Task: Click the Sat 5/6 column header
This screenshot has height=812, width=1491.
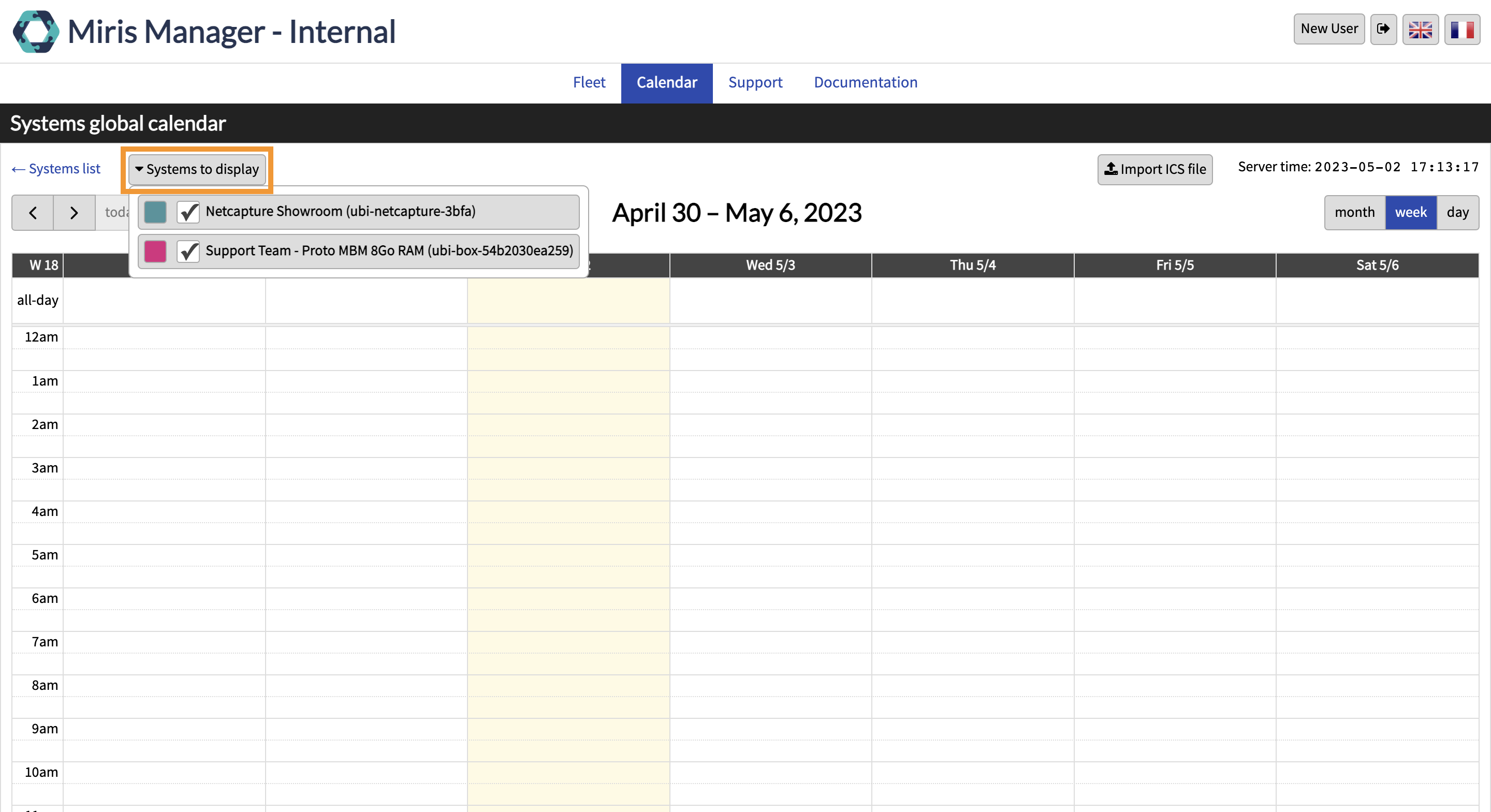Action: tap(1377, 265)
